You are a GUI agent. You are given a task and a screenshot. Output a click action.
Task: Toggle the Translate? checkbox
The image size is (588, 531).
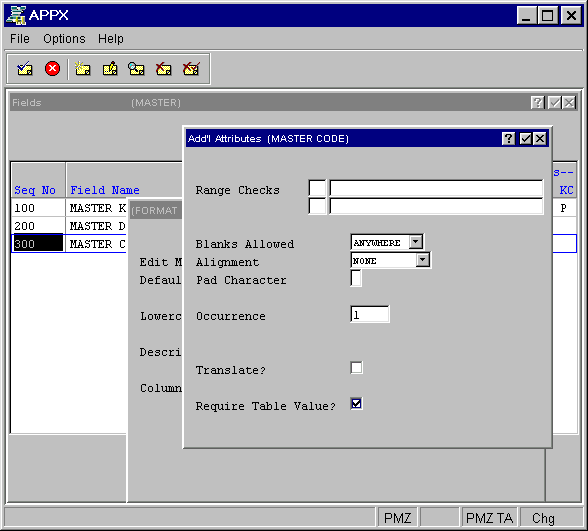[356, 368]
